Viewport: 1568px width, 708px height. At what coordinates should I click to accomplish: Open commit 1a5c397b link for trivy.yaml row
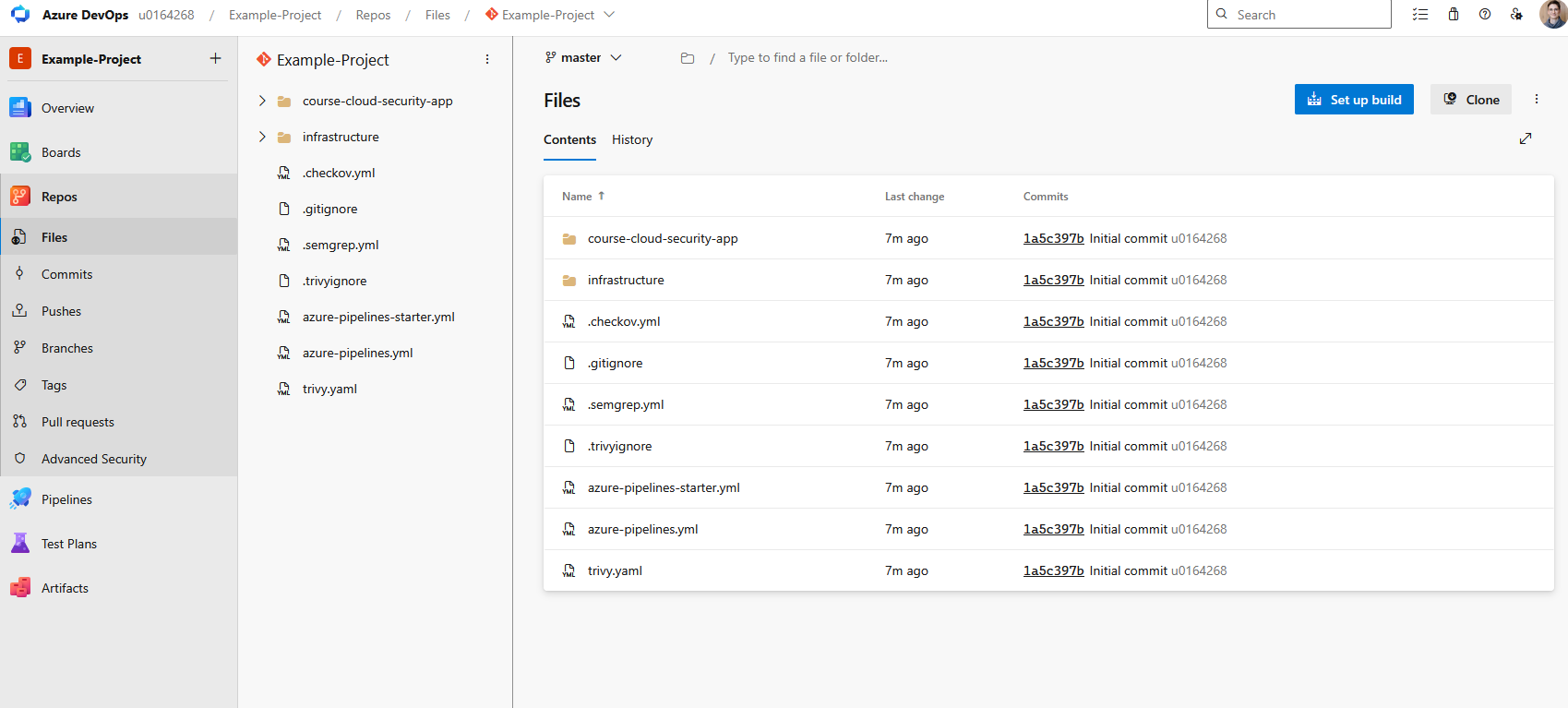point(1053,570)
